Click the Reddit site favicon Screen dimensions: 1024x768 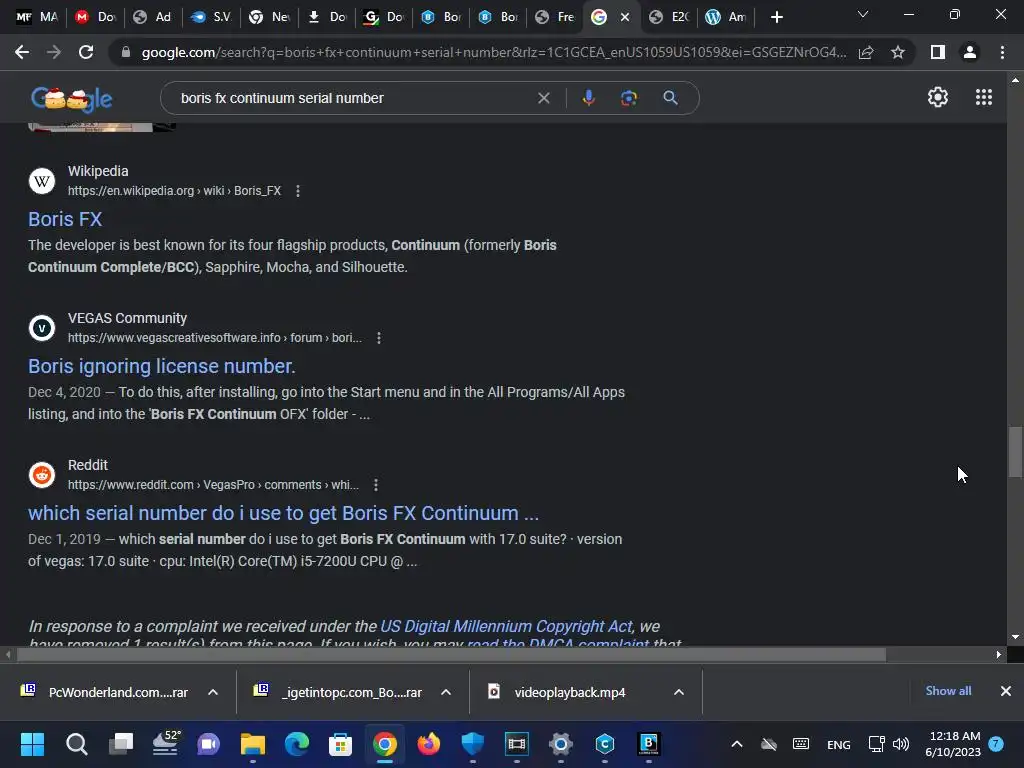pos(42,475)
